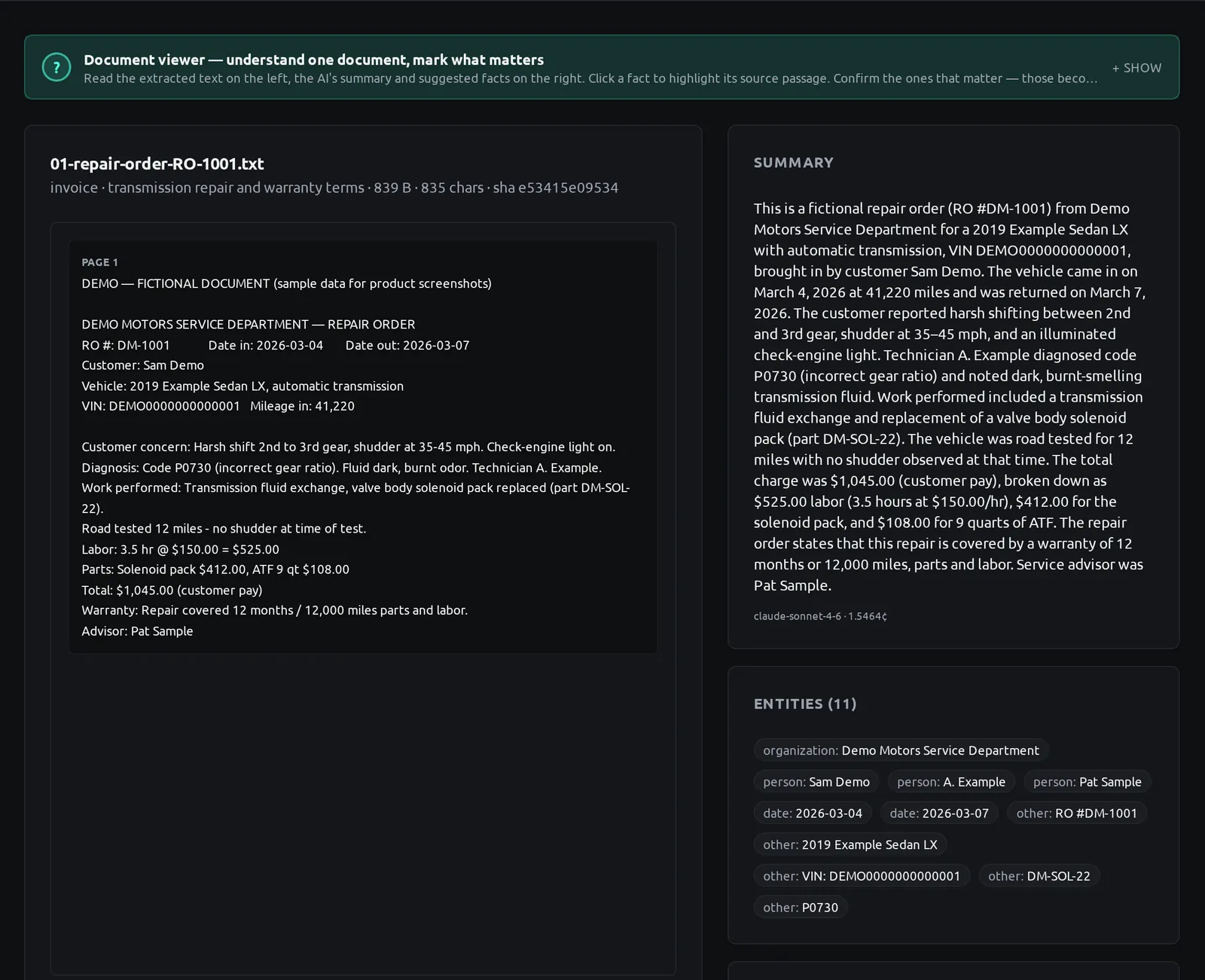Click the 'Date out: 2026-03-07' text

(407, 345)
